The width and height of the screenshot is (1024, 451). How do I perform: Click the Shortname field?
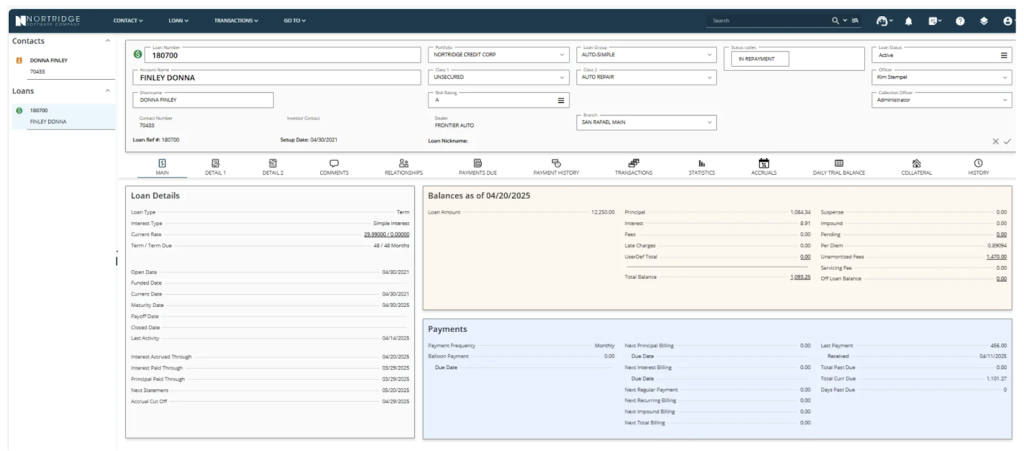point(203,100)
